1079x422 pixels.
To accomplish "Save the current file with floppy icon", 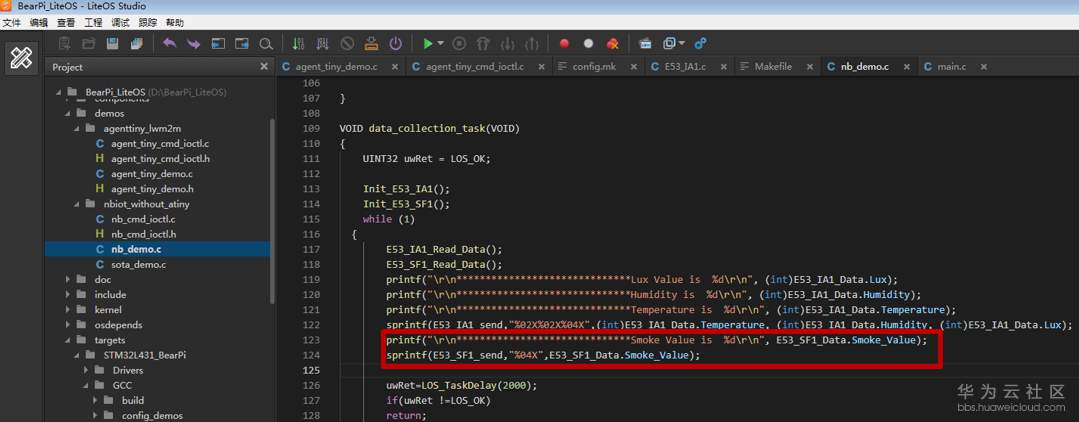I will [112, 43].
